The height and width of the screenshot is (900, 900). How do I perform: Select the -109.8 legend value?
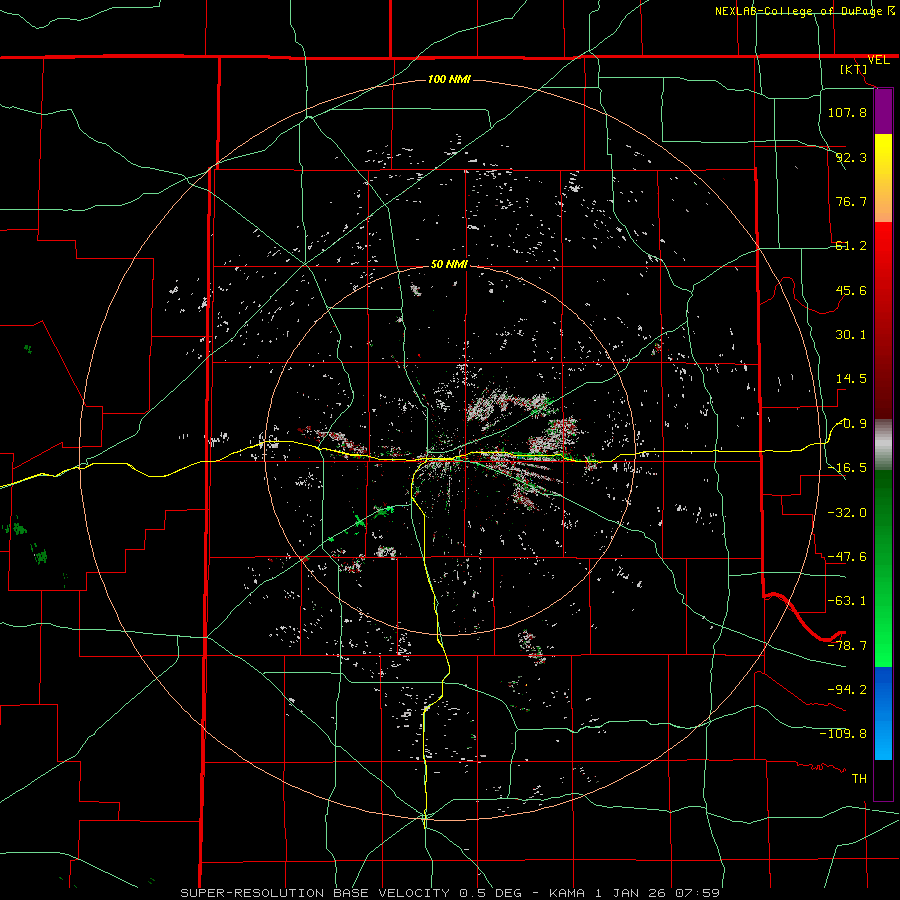[x=843, y=734]
